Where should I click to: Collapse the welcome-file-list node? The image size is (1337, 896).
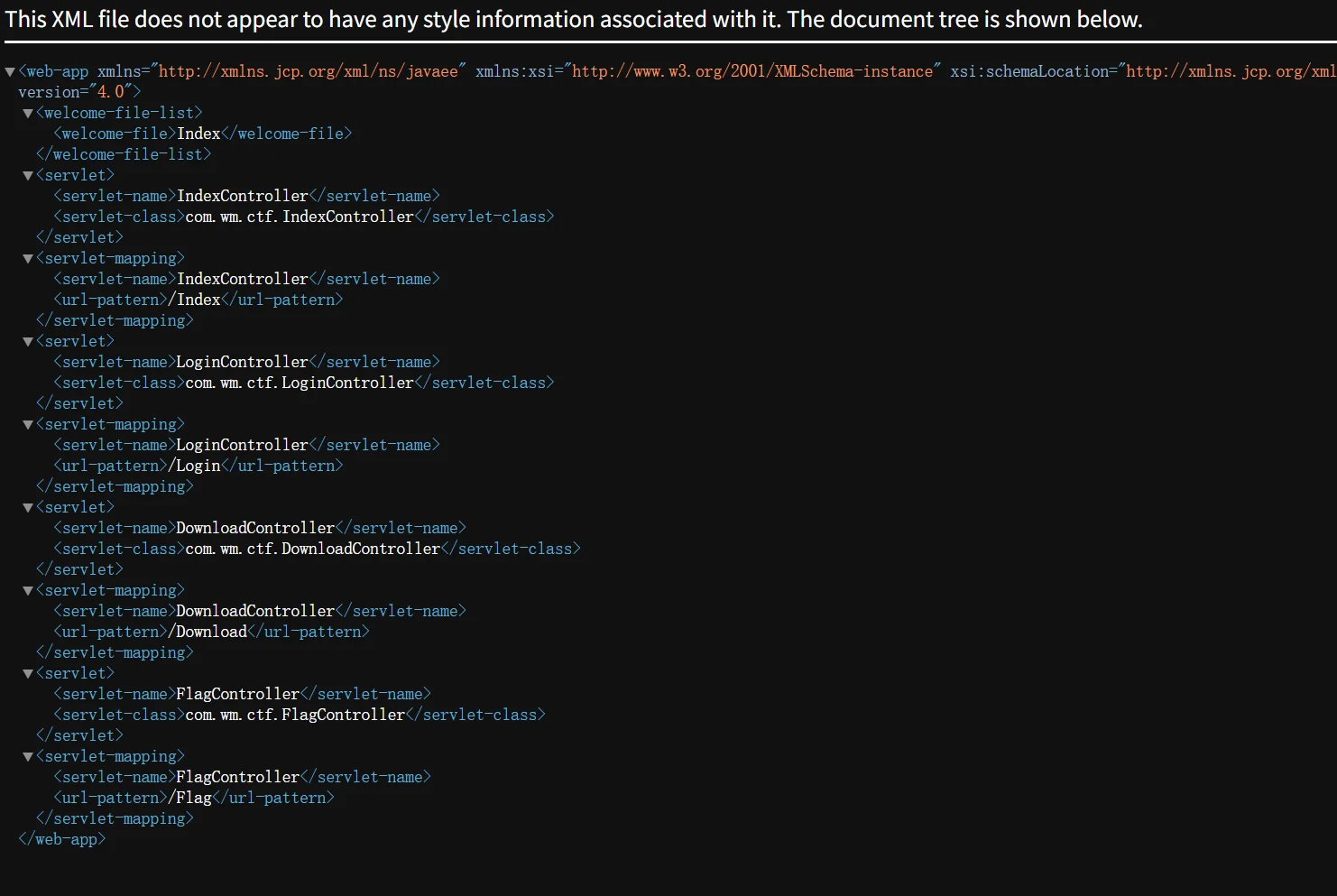tap(28, 114)
